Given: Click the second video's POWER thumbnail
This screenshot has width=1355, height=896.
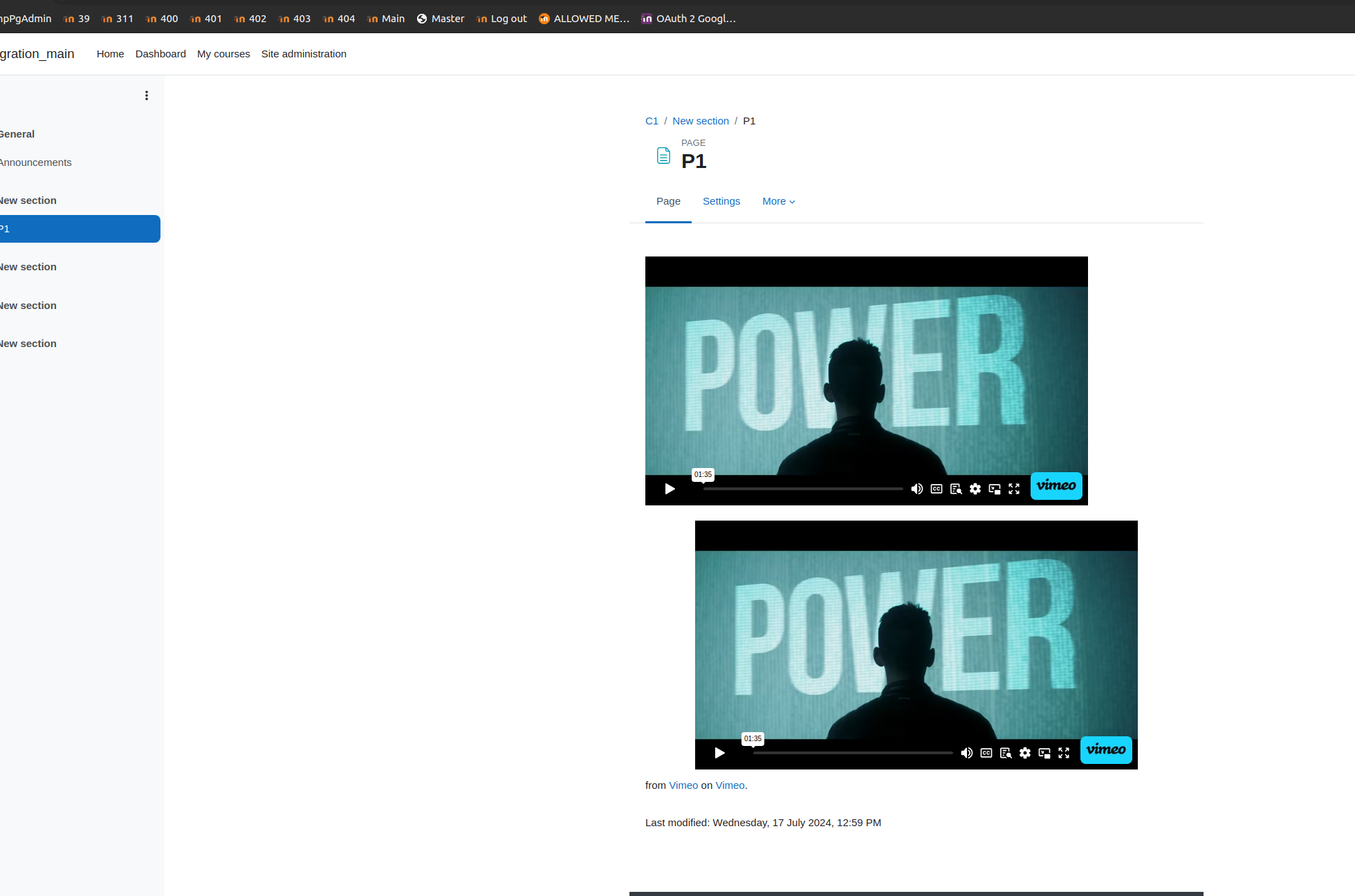Looking at the screenshot, I should pyautogui.click(x=916, y=644).
